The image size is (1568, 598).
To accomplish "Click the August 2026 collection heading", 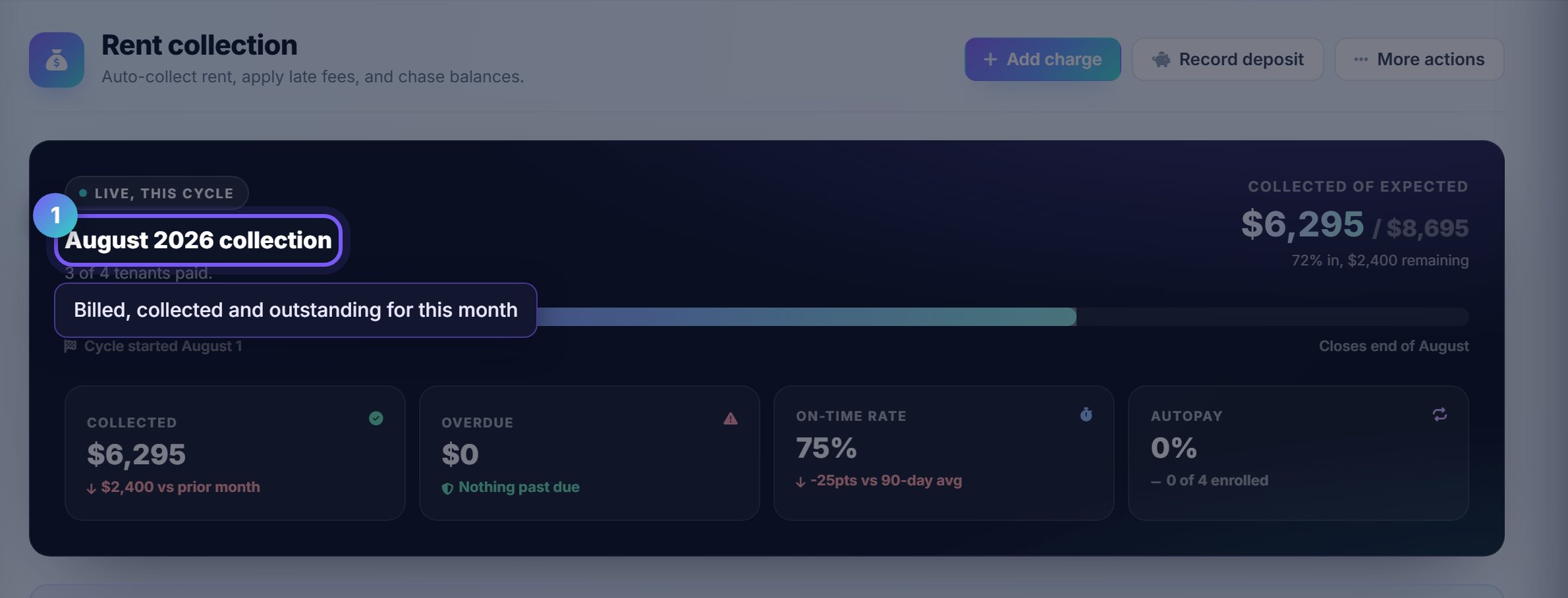I will (198, 240).
